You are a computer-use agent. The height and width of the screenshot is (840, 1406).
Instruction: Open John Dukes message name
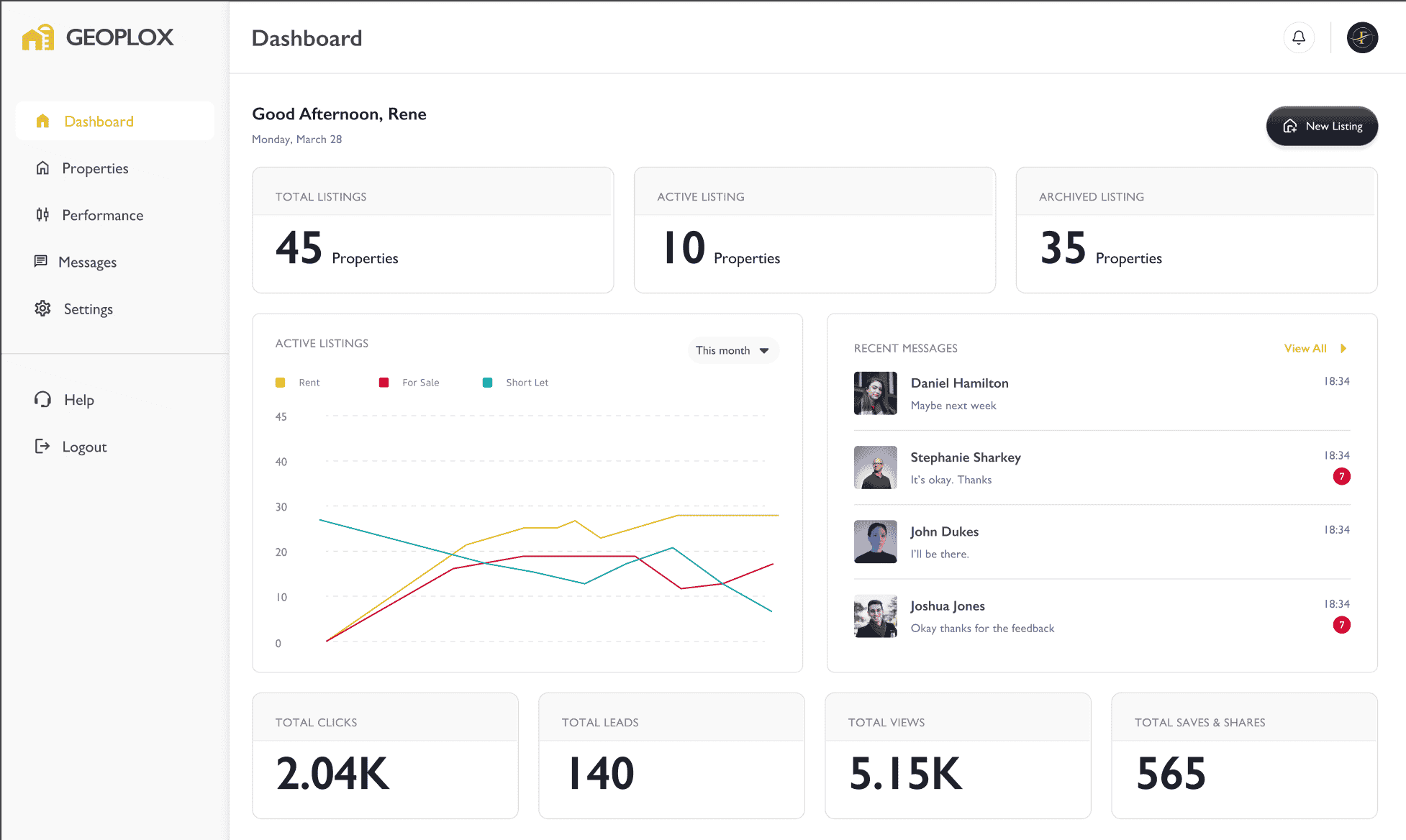pos(944,531)
